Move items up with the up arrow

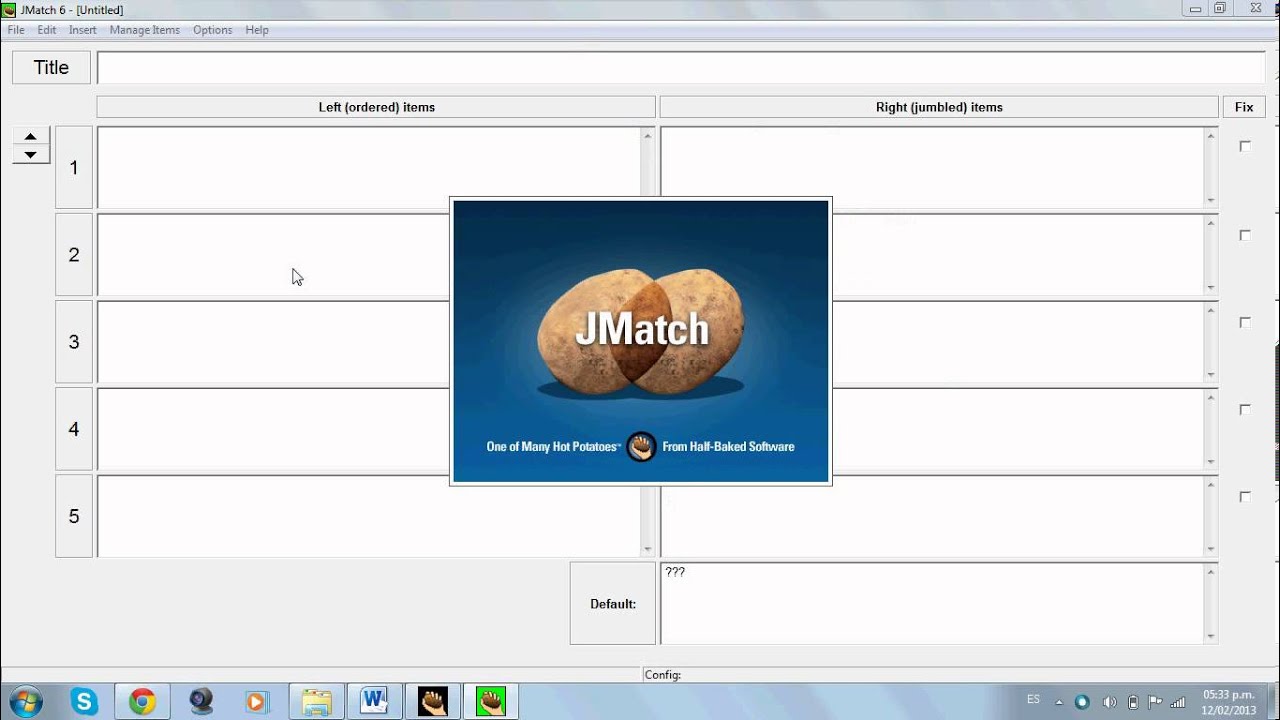click(x=31, y=136)
